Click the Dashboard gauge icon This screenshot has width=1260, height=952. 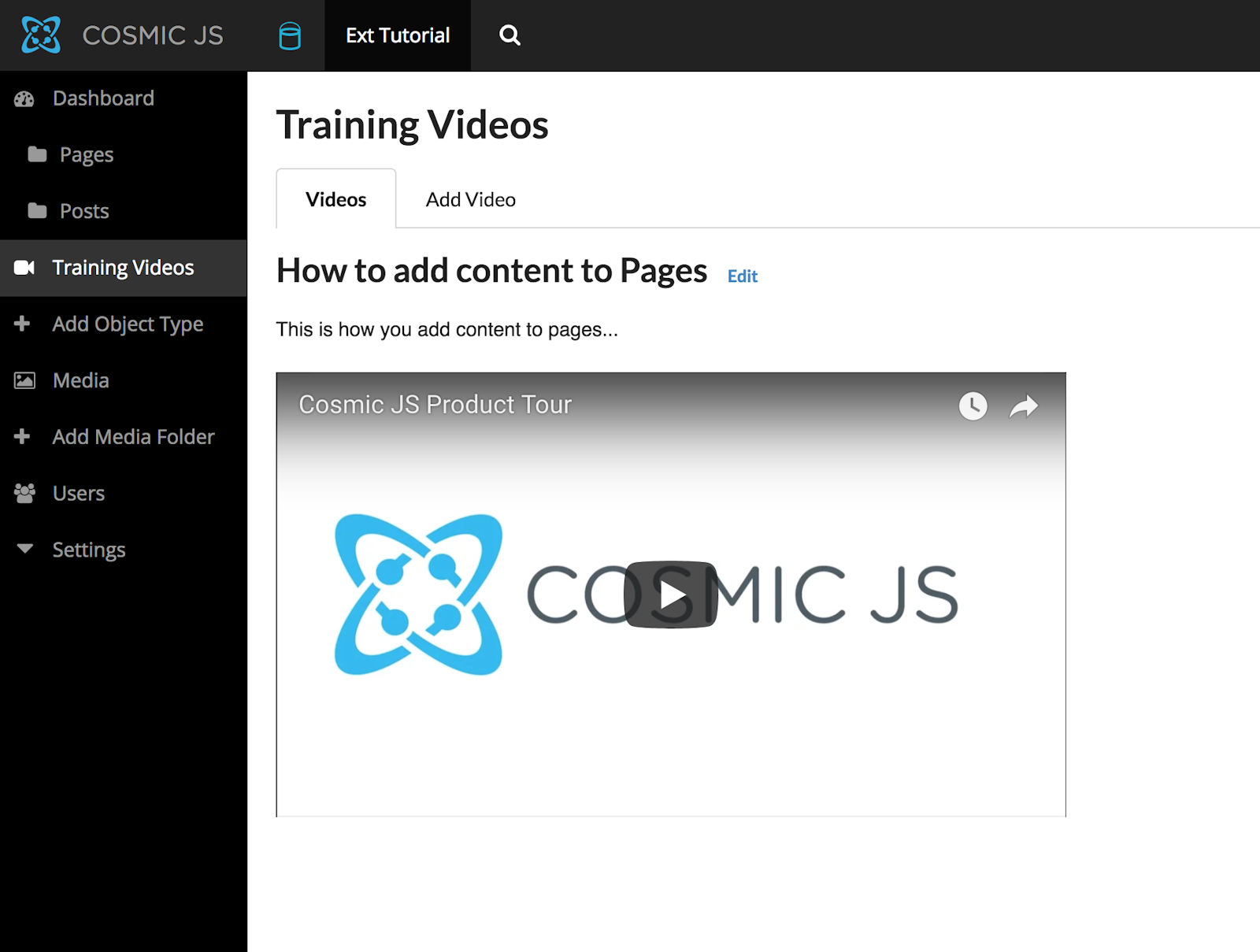[24, 98]
